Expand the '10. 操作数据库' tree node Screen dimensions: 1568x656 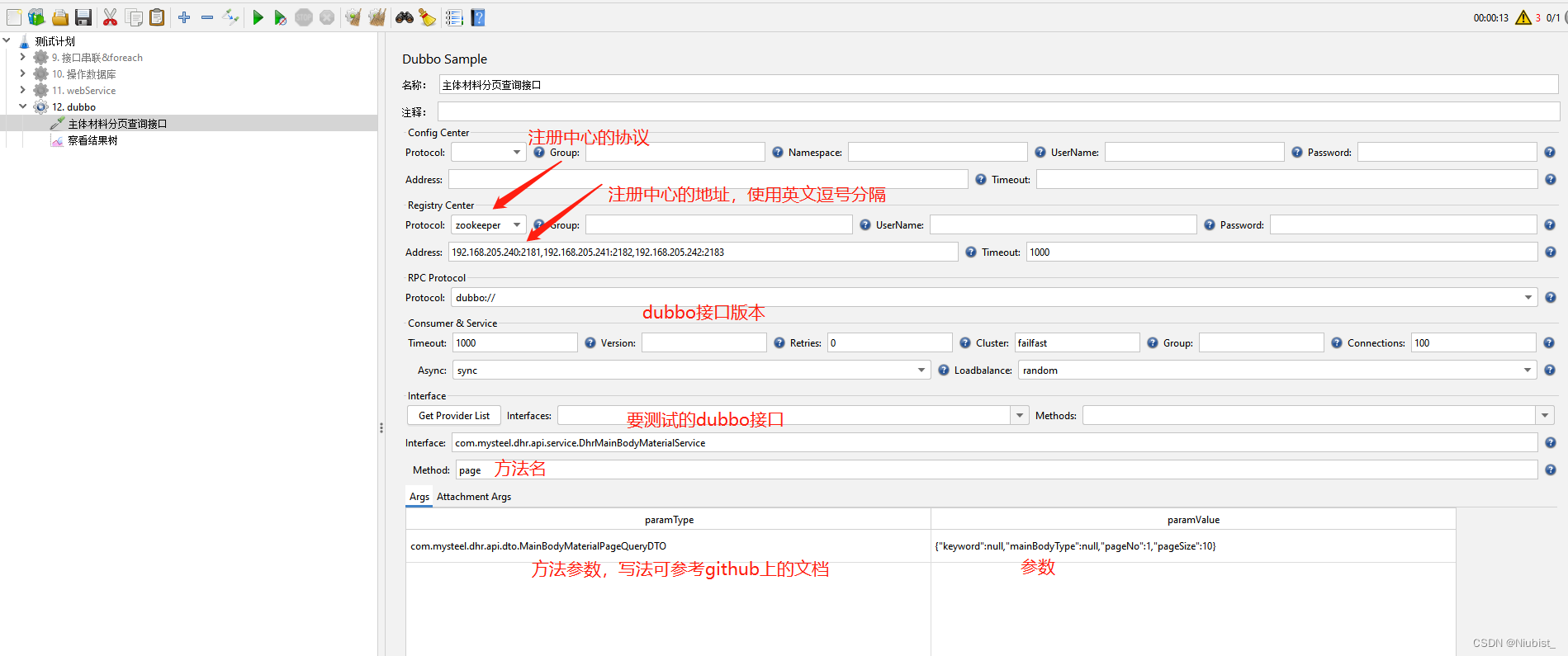coord(22,73)
